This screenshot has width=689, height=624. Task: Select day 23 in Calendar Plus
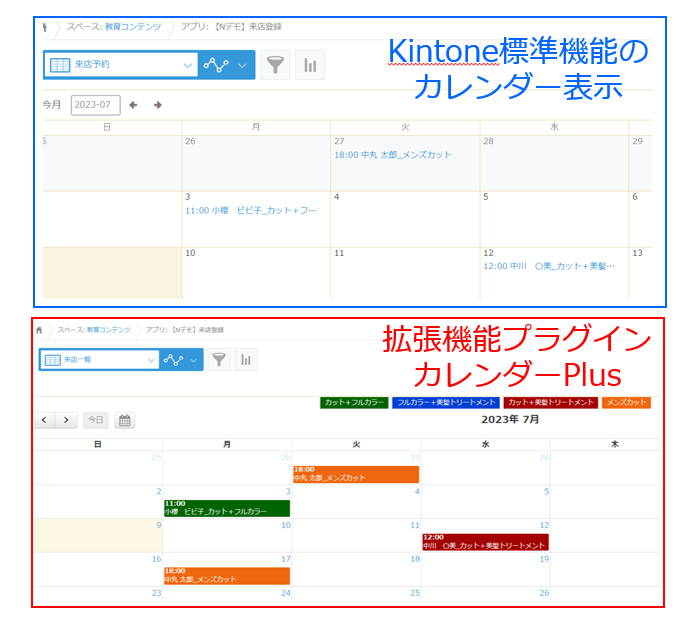point(157,593)
